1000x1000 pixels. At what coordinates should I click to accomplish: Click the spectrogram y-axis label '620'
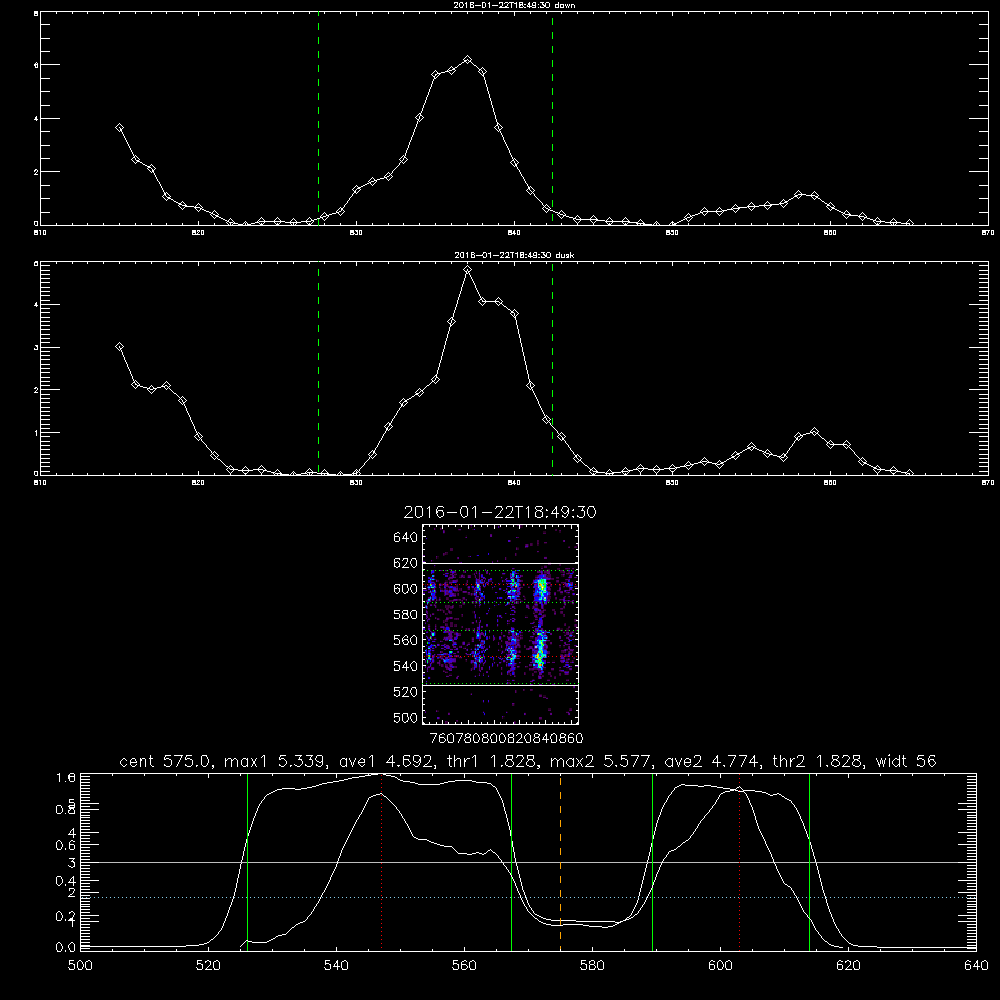click(406, 563)
